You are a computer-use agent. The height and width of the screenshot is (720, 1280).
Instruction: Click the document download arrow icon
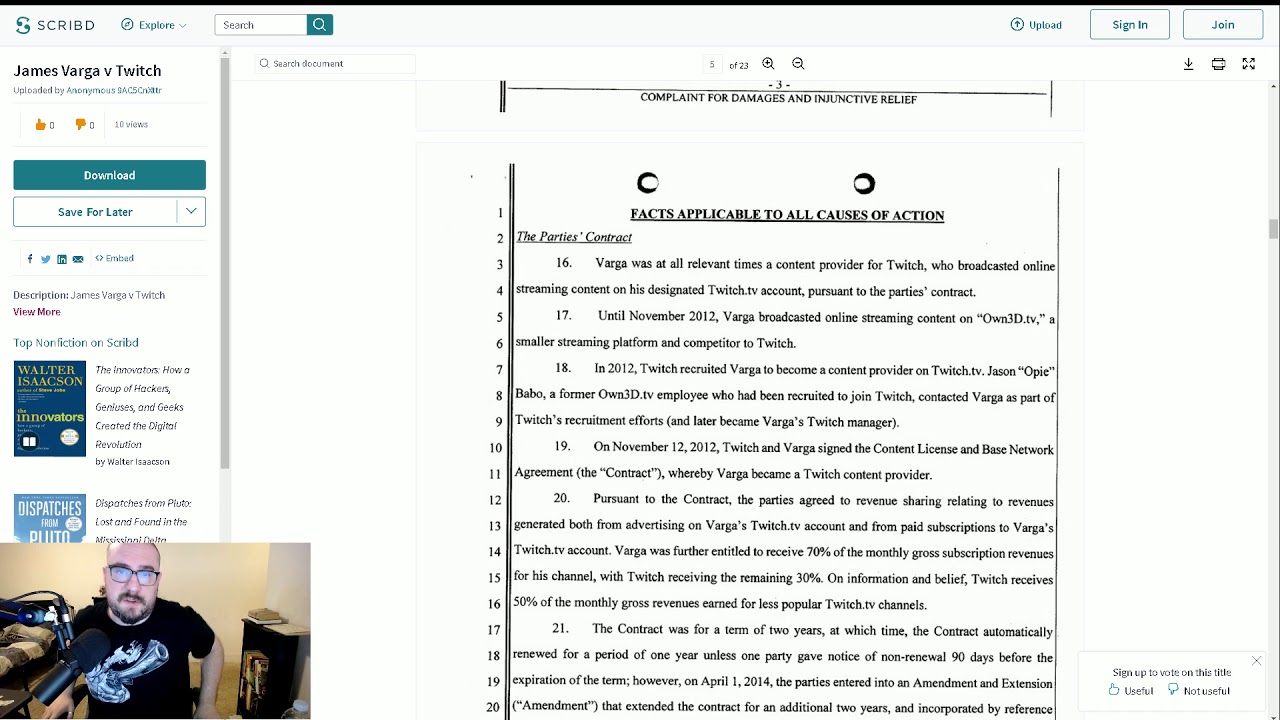[x=1188, y=64]
